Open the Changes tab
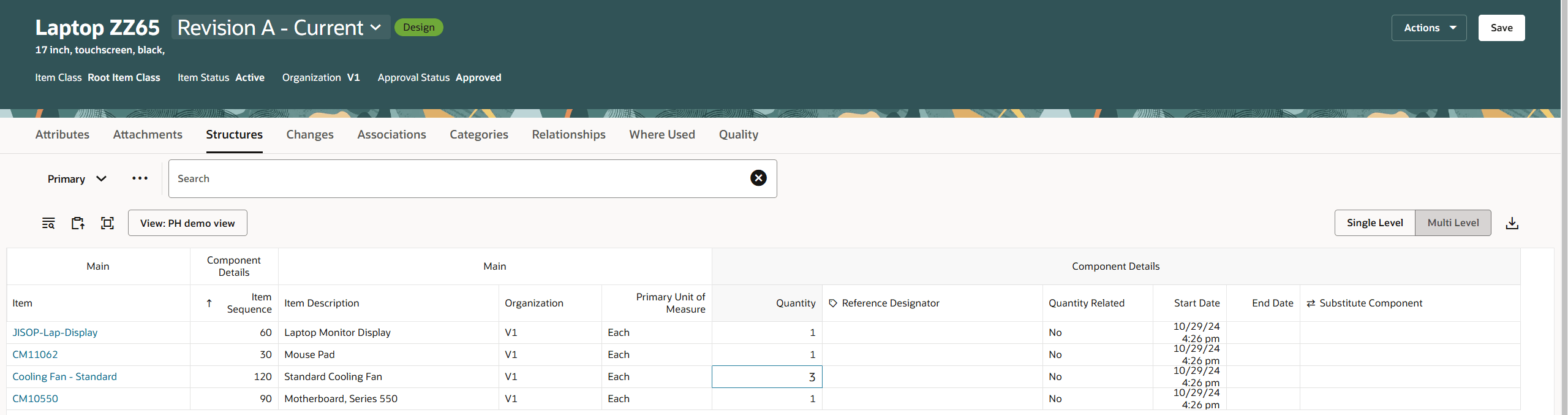Viewport: 1568px width, 415px height. (x=310, y=135)
